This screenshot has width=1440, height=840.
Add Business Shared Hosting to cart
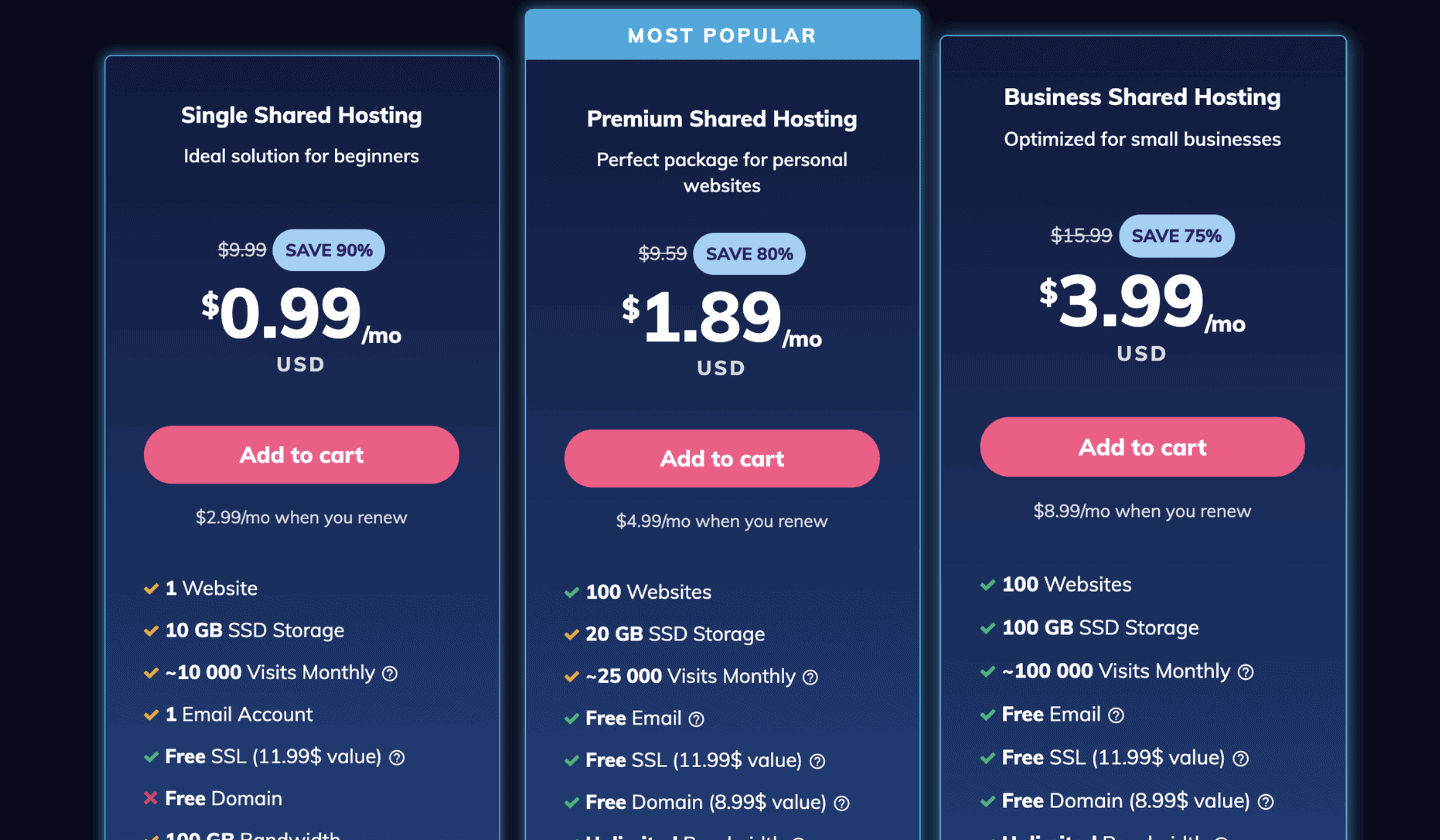1142,447
